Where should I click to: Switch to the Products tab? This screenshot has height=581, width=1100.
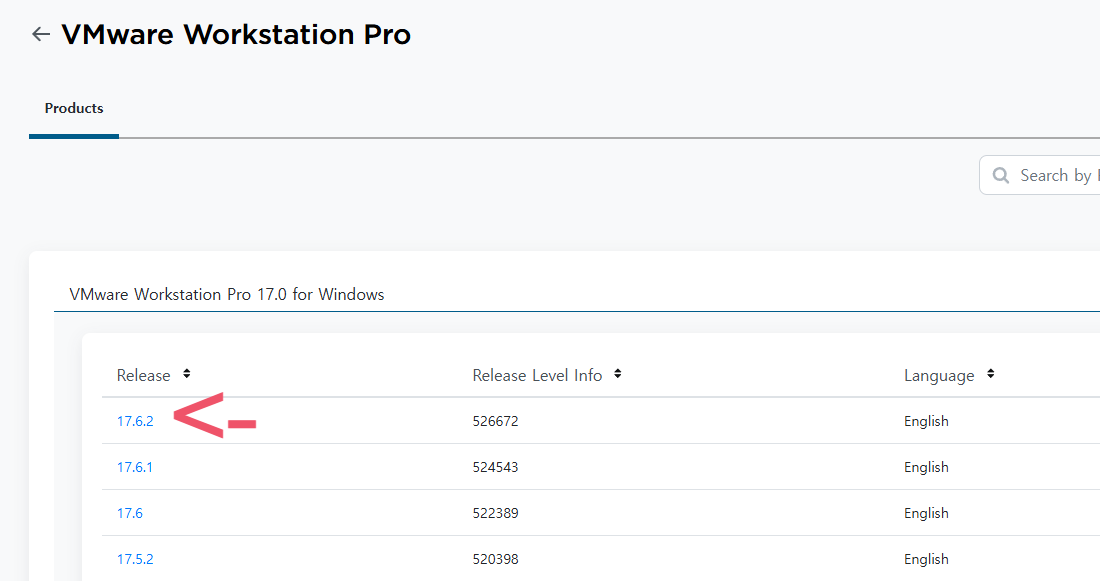[74, 108]
